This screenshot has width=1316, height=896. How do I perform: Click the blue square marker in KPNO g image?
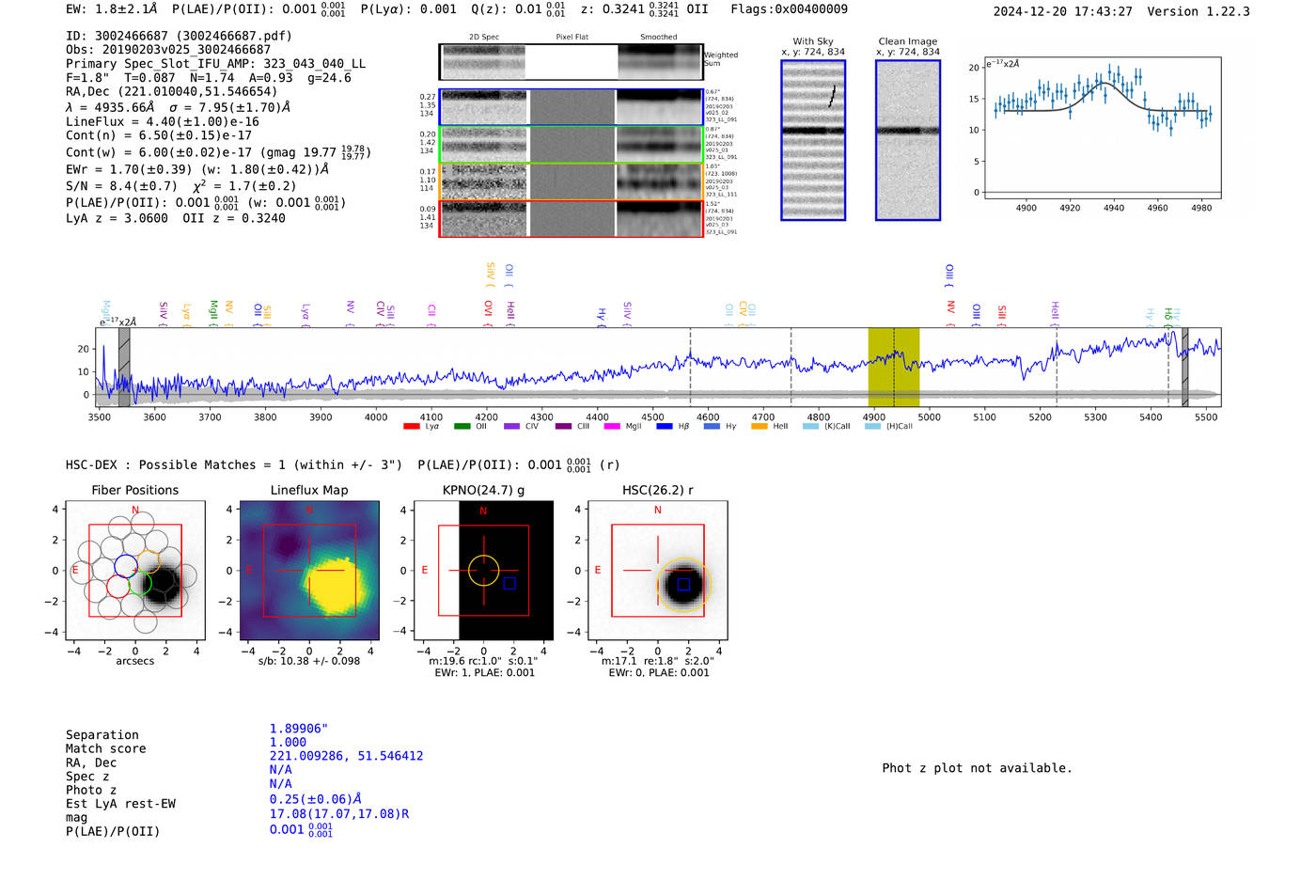click(509, 583)
